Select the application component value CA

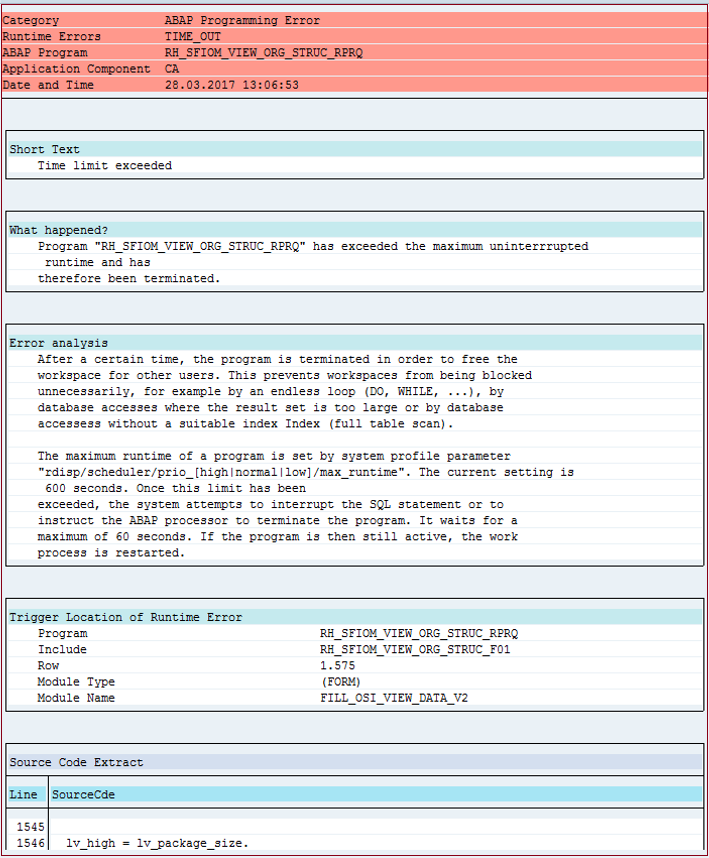pos(172,69)
